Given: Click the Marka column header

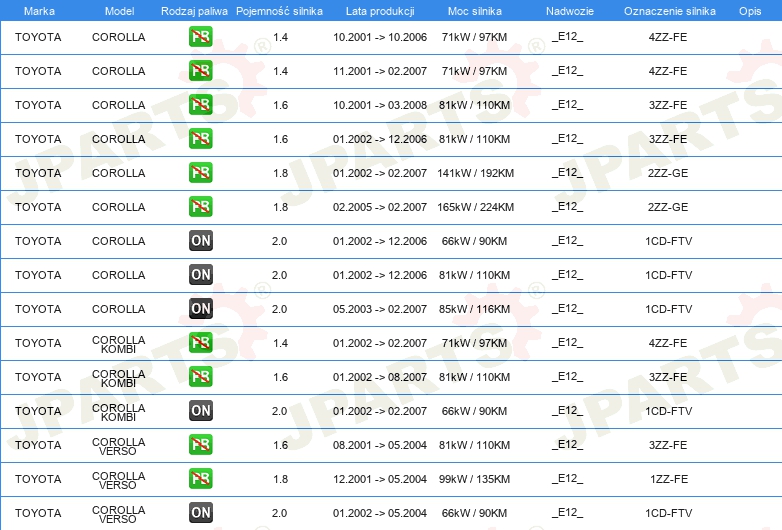Looking at the screenshot, I should [39, 11].
